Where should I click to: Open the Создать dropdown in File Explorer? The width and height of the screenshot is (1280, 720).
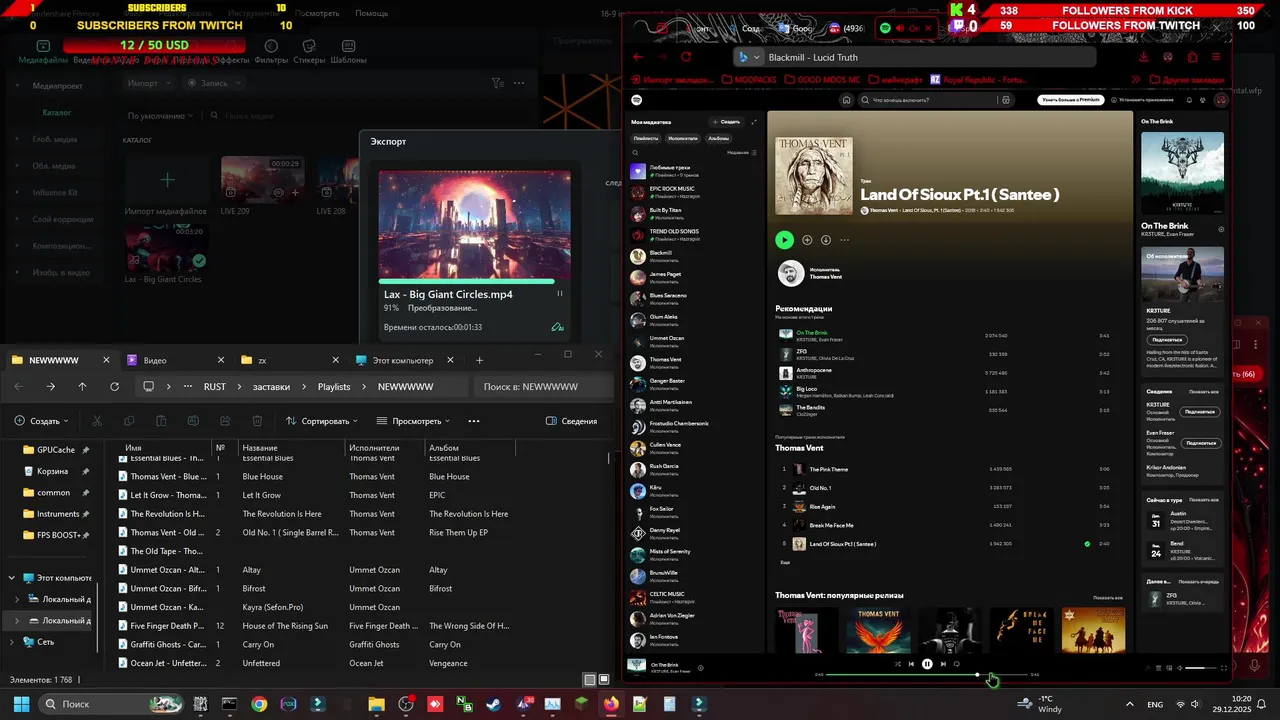[x=42, y=421]
